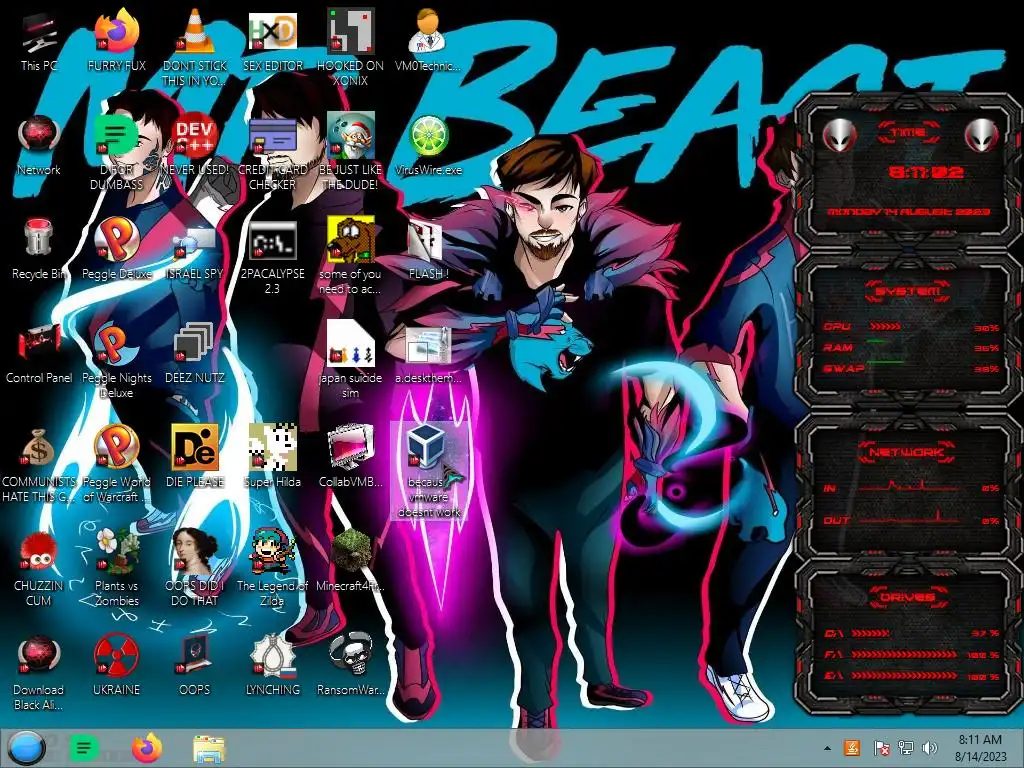1024x768 pixels.
Task: Open the RansomWar... skull icon
Action: point(350,654)
